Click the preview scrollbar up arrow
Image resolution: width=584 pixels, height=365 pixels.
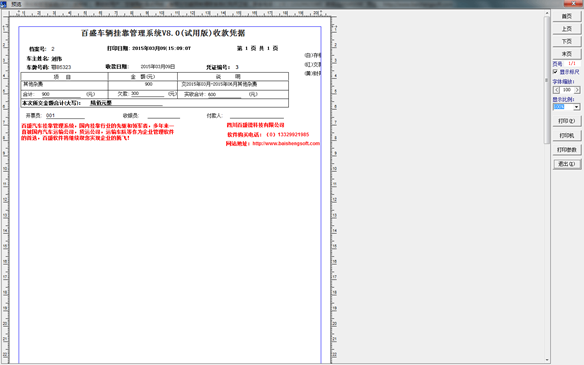[x=547, y=13]
